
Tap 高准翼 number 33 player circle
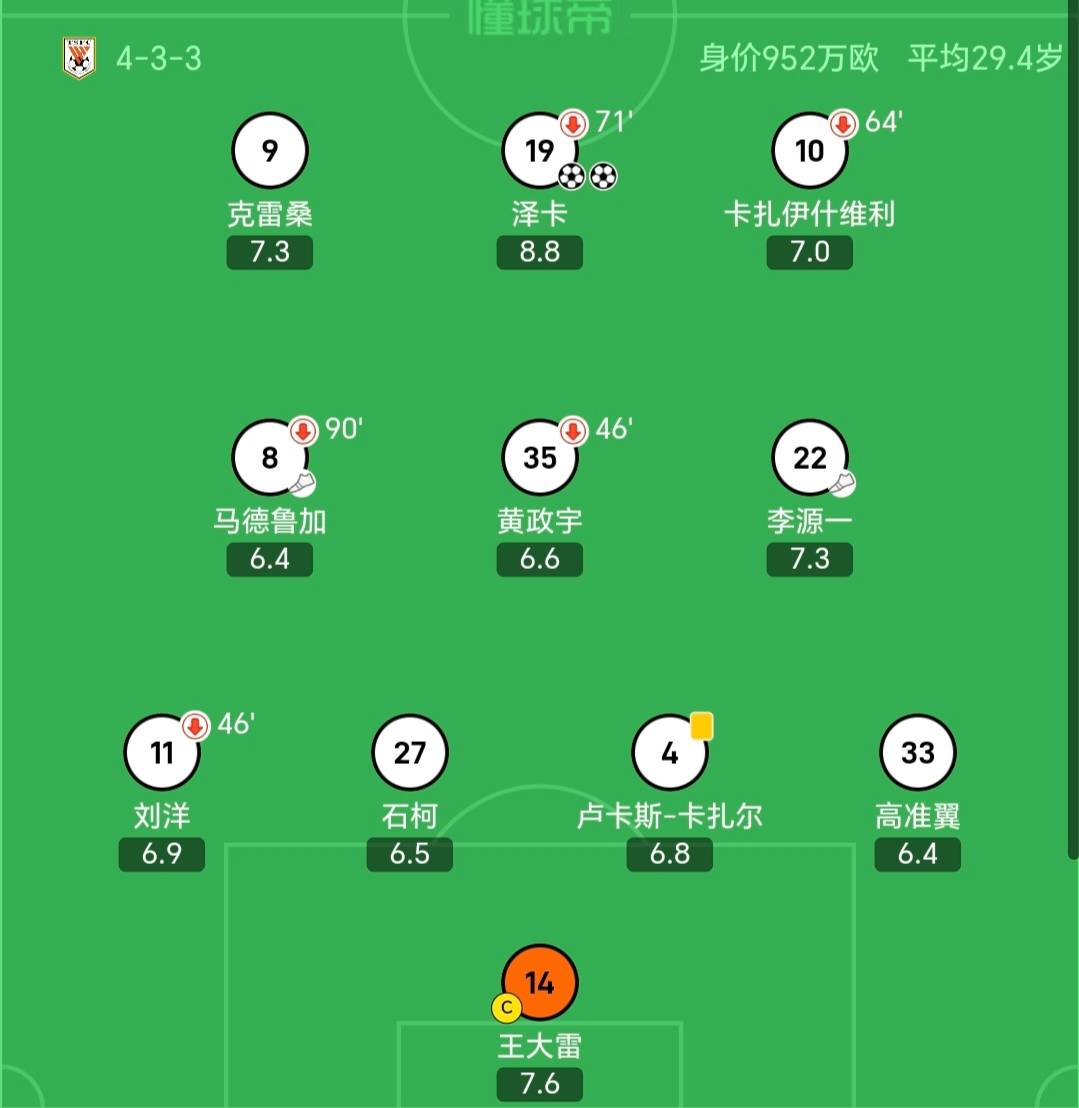coord(917,752)
